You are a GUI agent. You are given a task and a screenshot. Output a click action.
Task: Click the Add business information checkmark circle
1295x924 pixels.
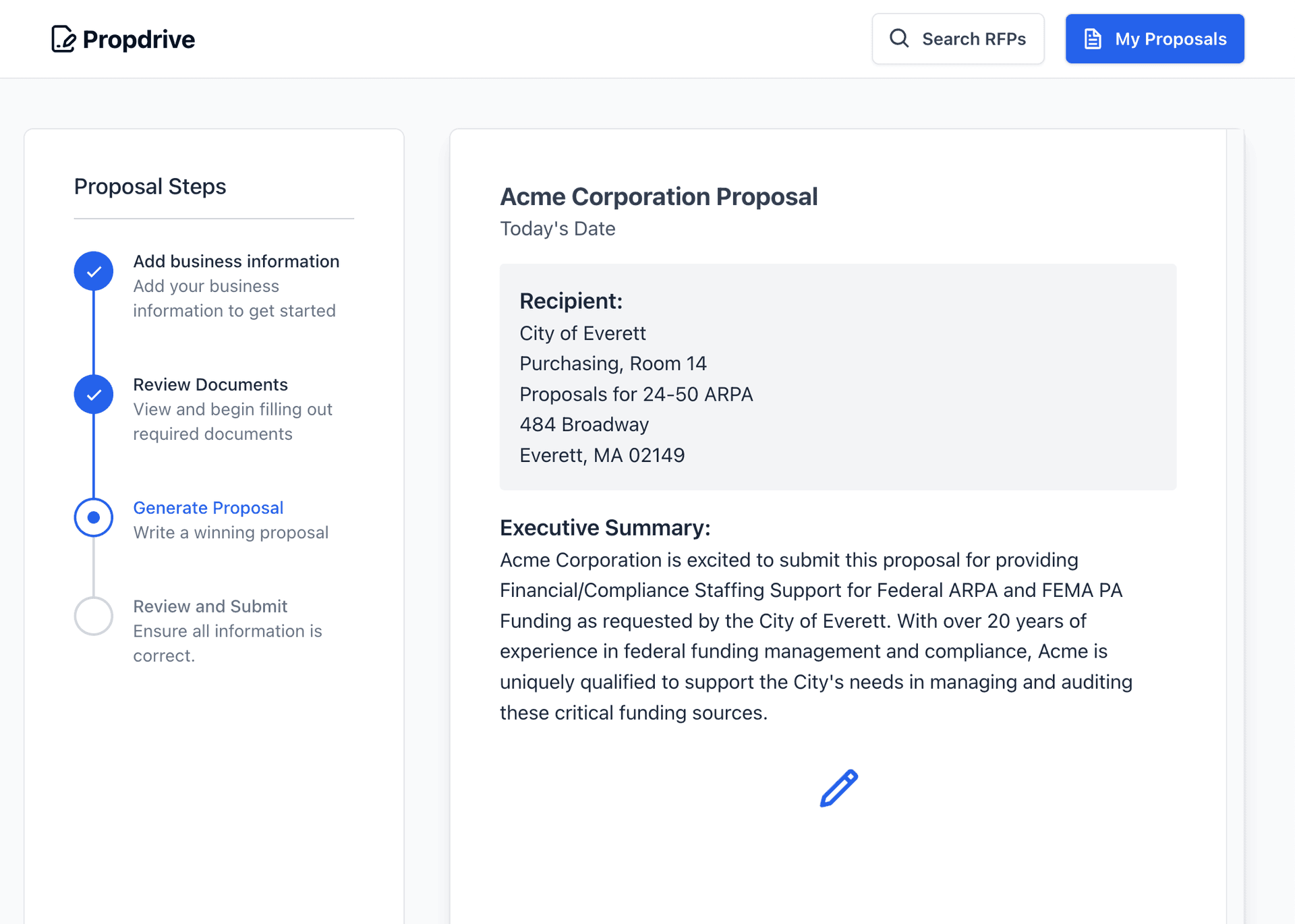coord(94,271)
